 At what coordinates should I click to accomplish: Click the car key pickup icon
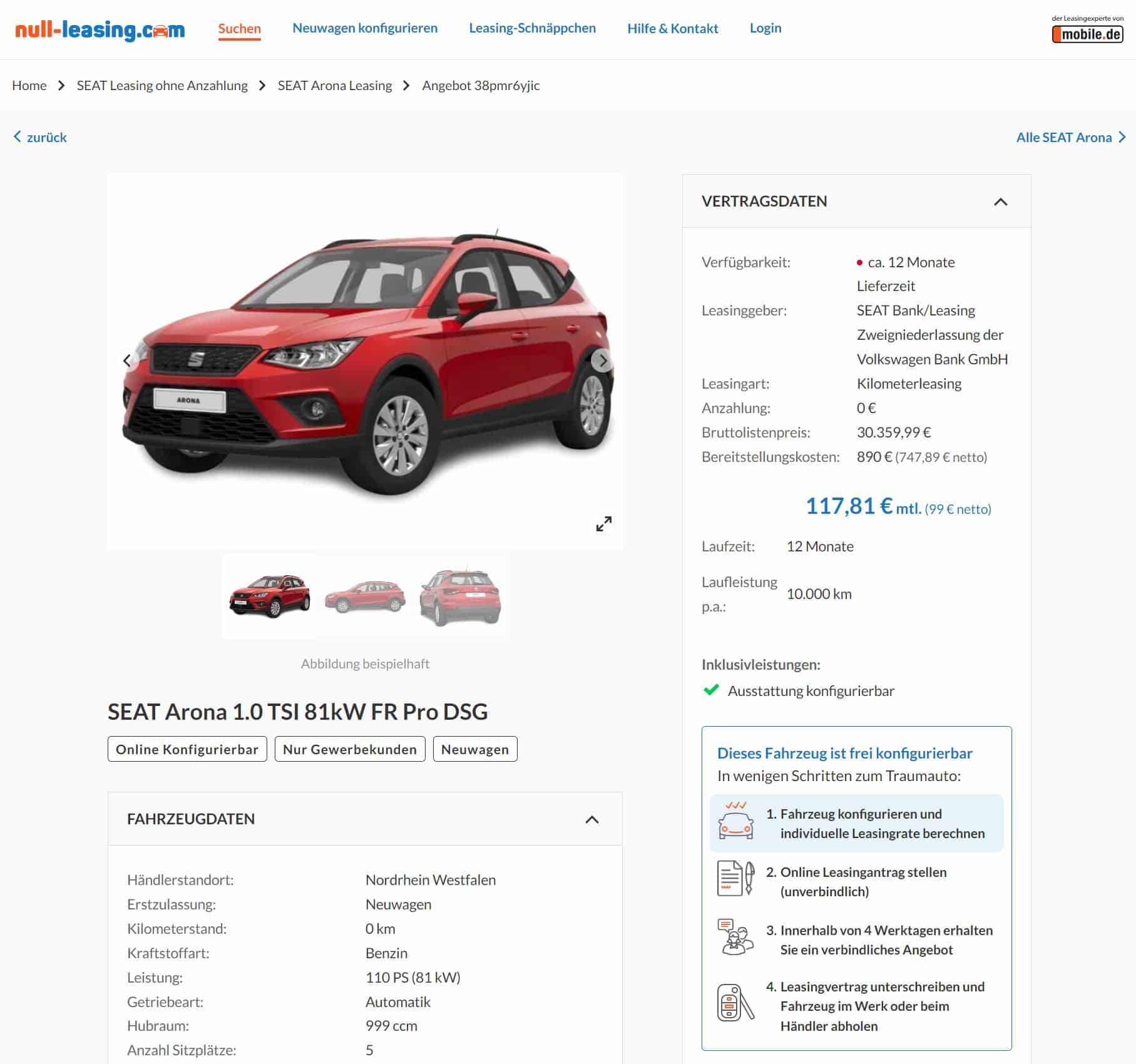(x=735, y=1002)
